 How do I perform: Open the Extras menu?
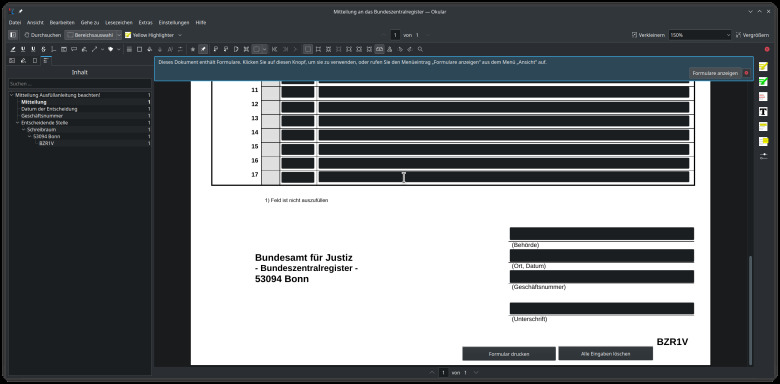coord(146,22)
